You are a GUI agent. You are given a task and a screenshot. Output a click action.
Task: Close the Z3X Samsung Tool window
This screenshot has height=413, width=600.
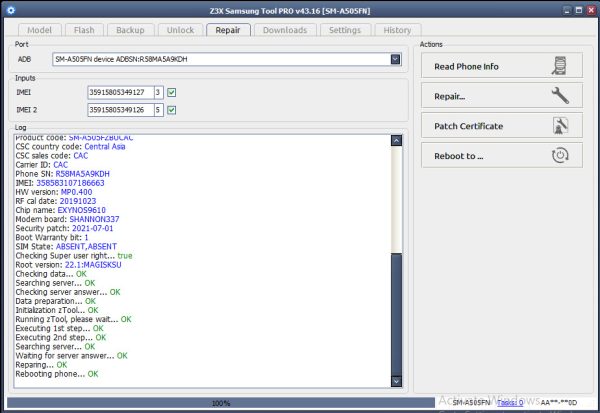[591, 10]
